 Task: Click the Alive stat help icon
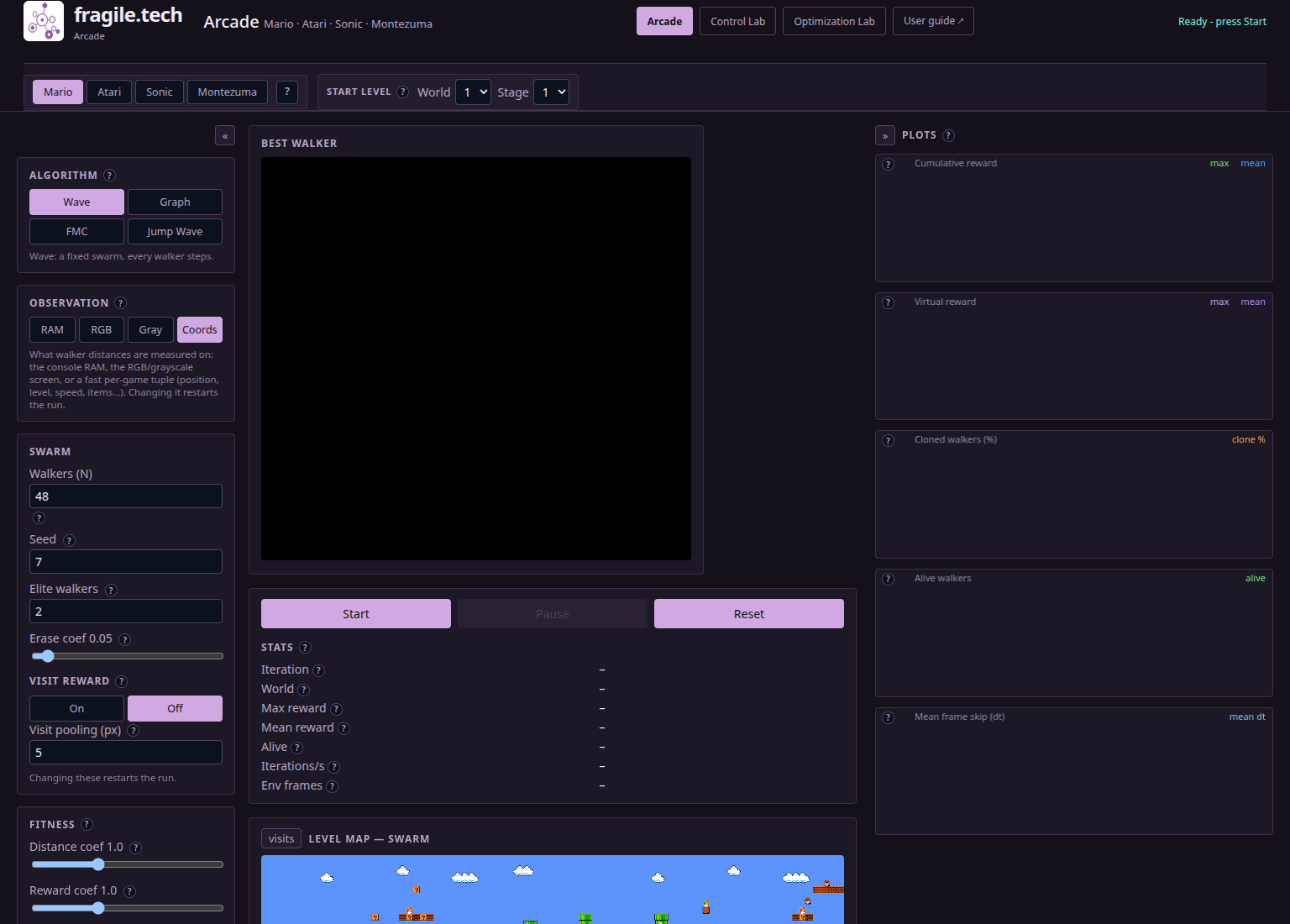click(x=296, y=748)
